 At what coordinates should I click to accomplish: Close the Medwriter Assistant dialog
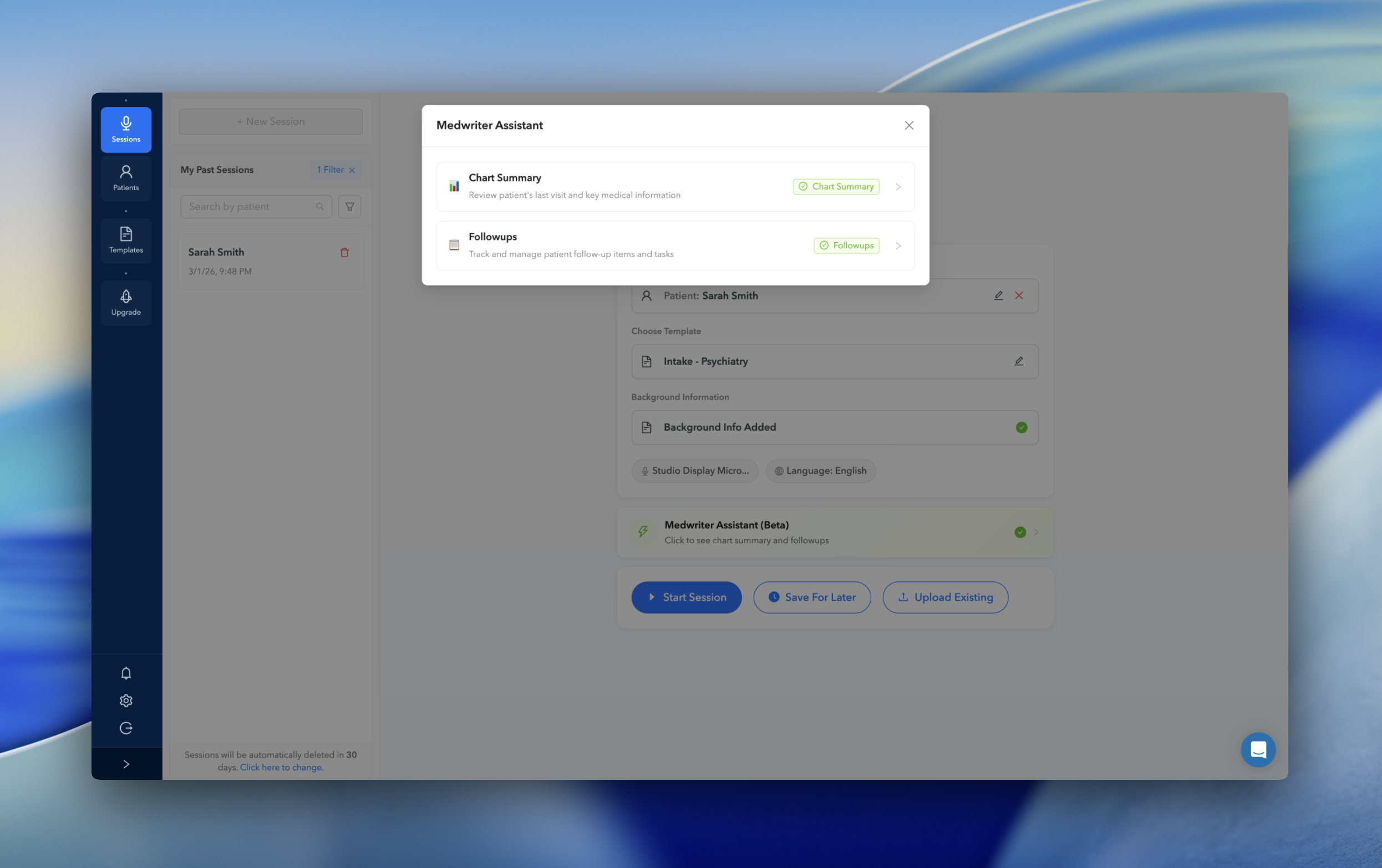click(x=908, y=125)
